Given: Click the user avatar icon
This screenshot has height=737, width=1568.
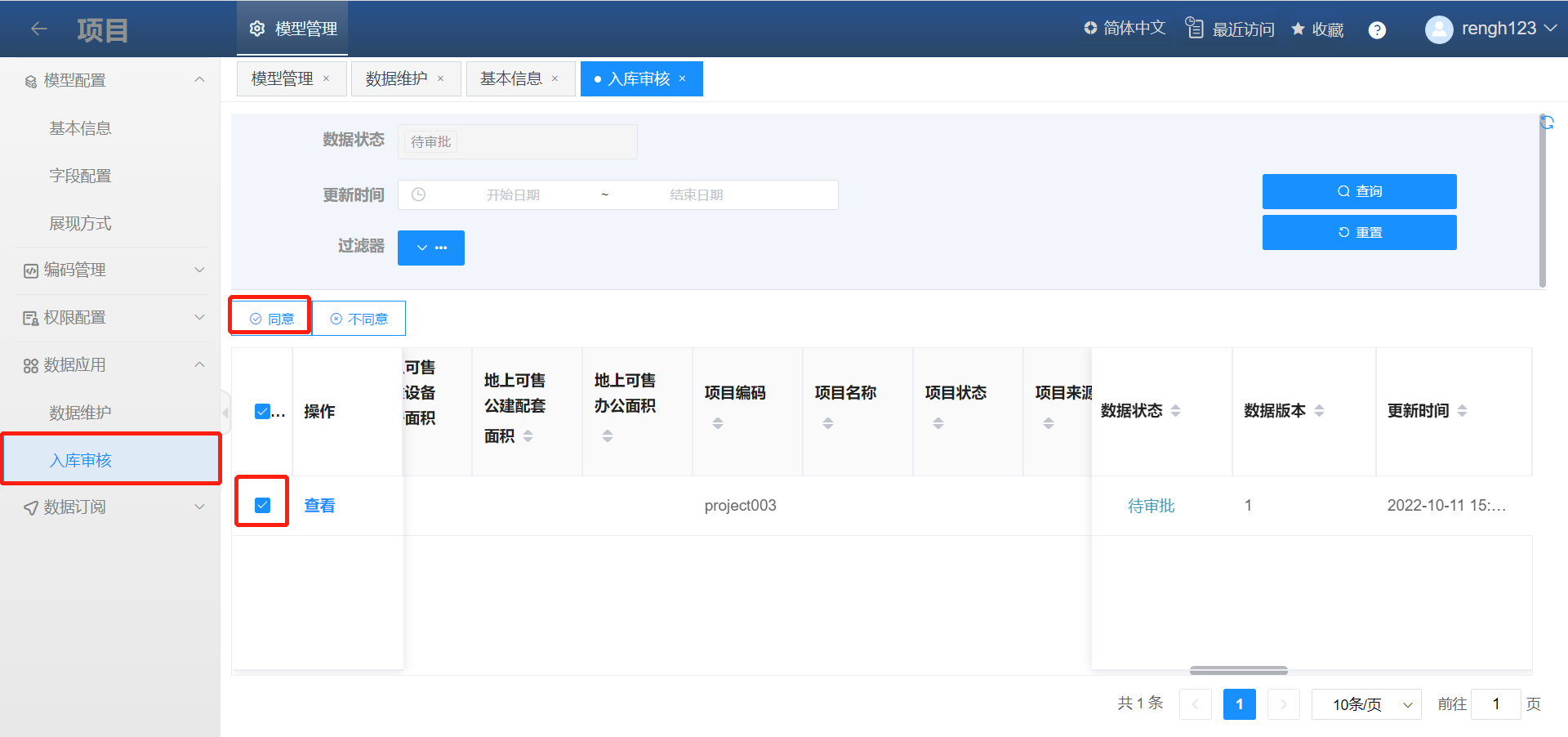Looking at the screenshot, I should click(1438, 29).
